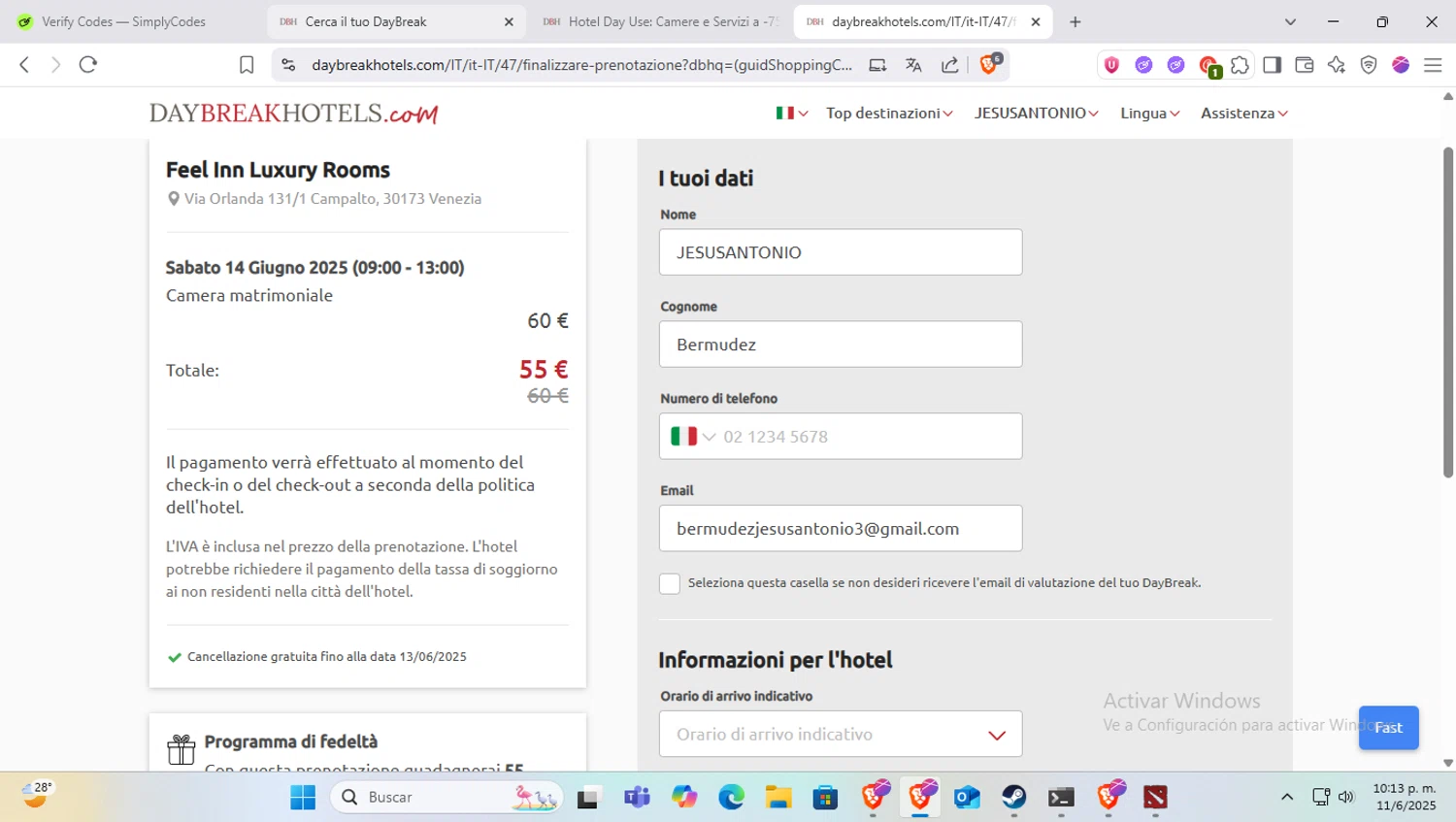Expand the Assistenza menu

[x=1244, y=114]
